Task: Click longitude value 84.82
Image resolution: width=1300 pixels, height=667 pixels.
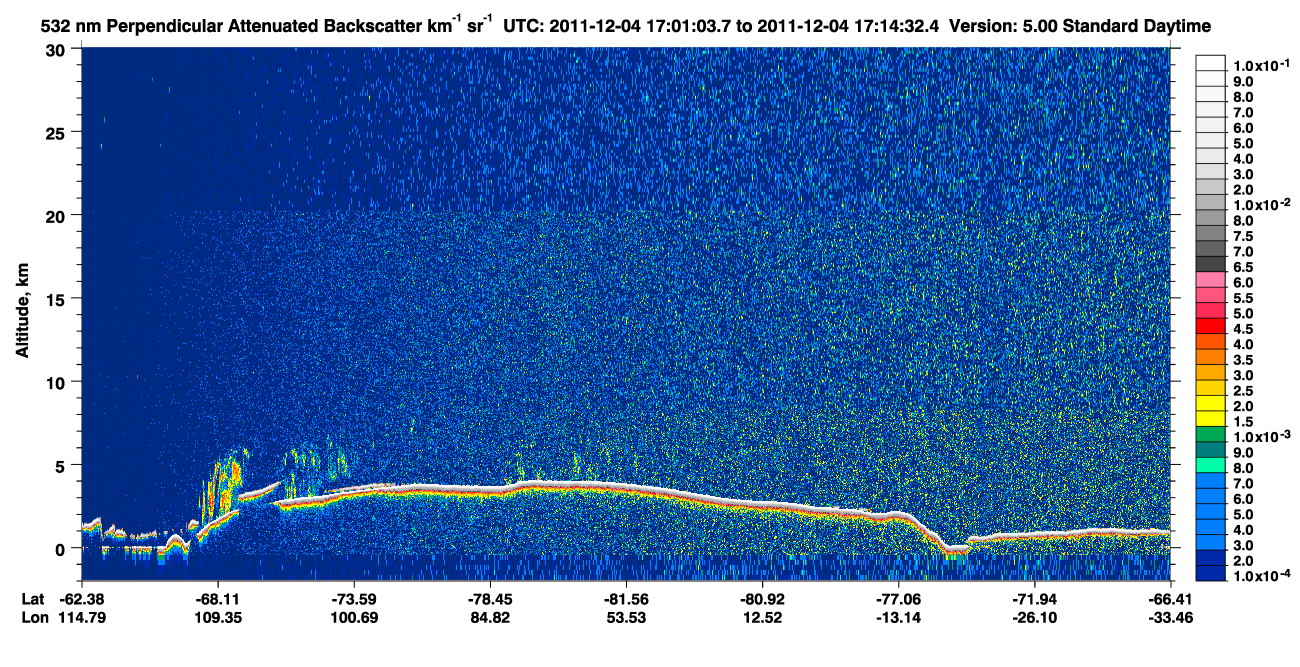Action: 489,617
